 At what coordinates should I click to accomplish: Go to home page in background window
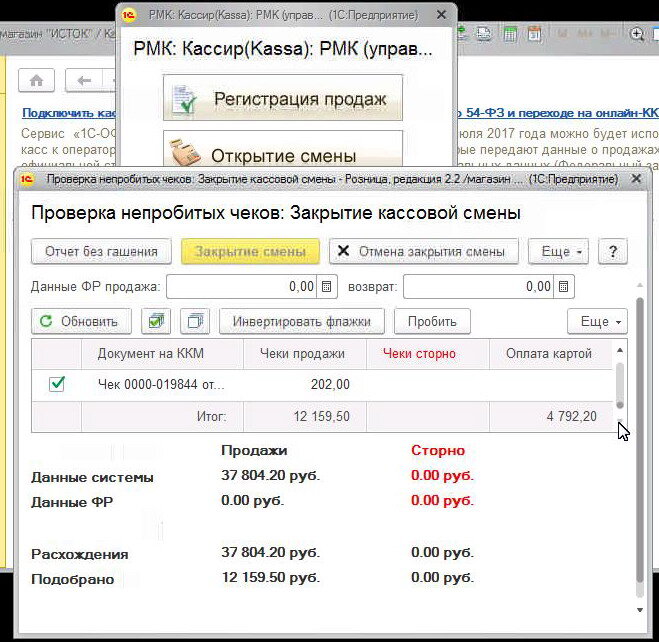(x=37, y=80)
